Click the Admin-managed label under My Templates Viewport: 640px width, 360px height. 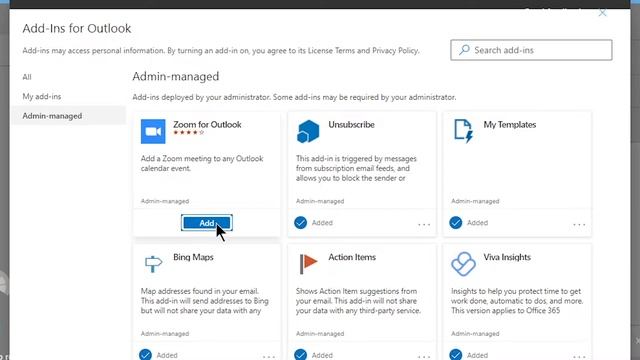[475, 201]
